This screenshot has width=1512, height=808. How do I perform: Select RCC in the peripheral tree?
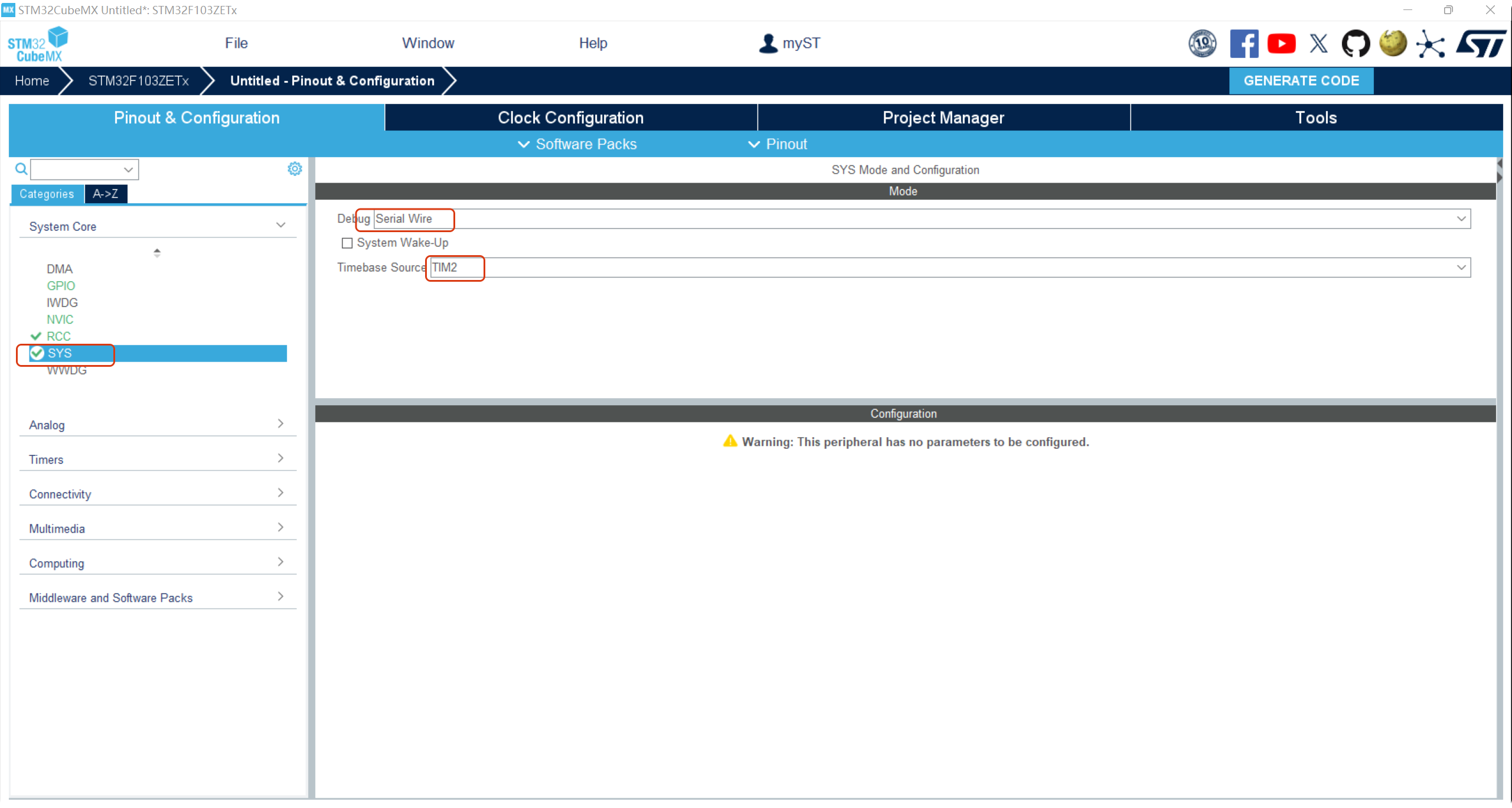(x=58, y=336)
